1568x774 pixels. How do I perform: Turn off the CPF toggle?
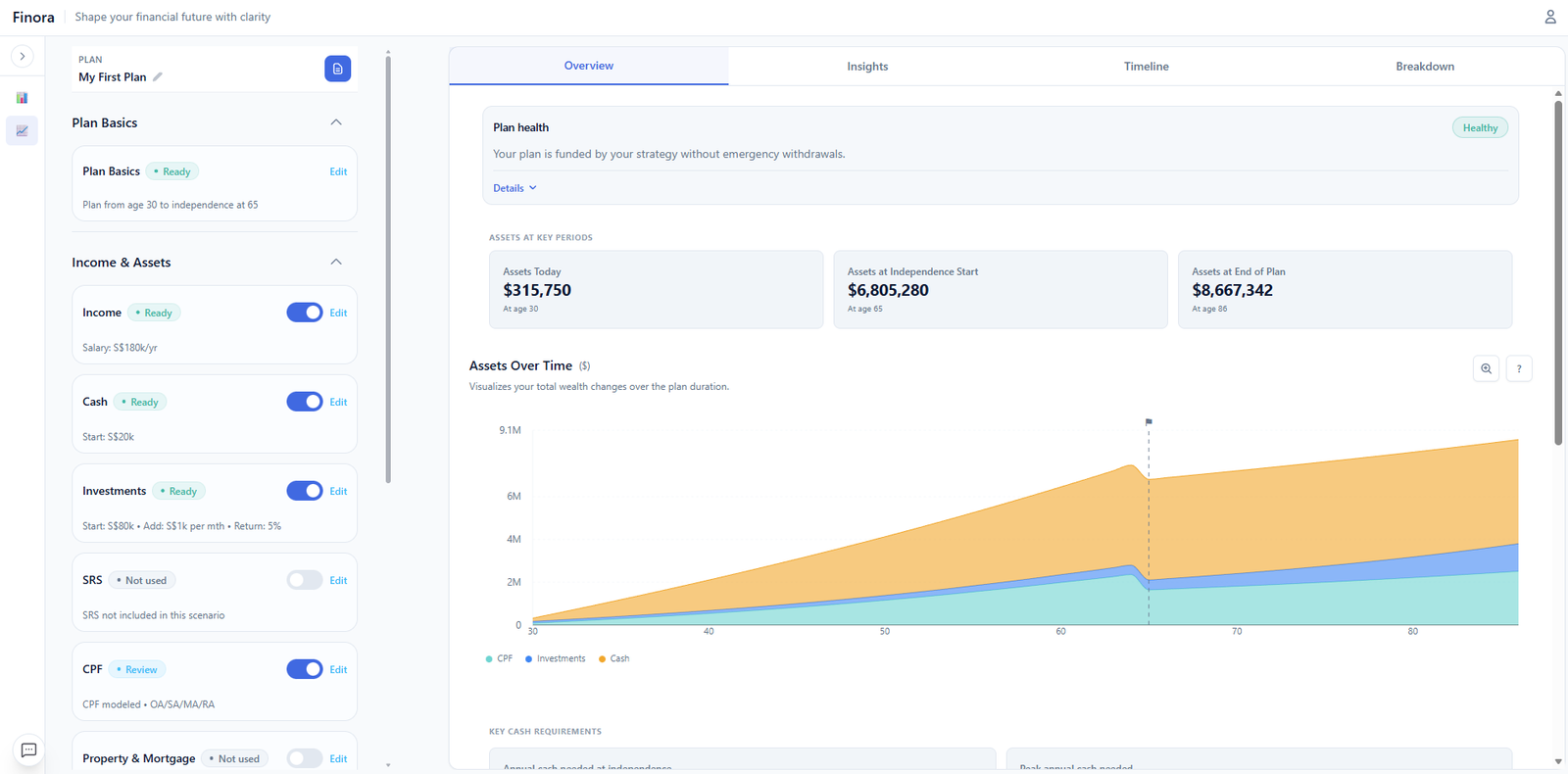click(x=304, y=669)
